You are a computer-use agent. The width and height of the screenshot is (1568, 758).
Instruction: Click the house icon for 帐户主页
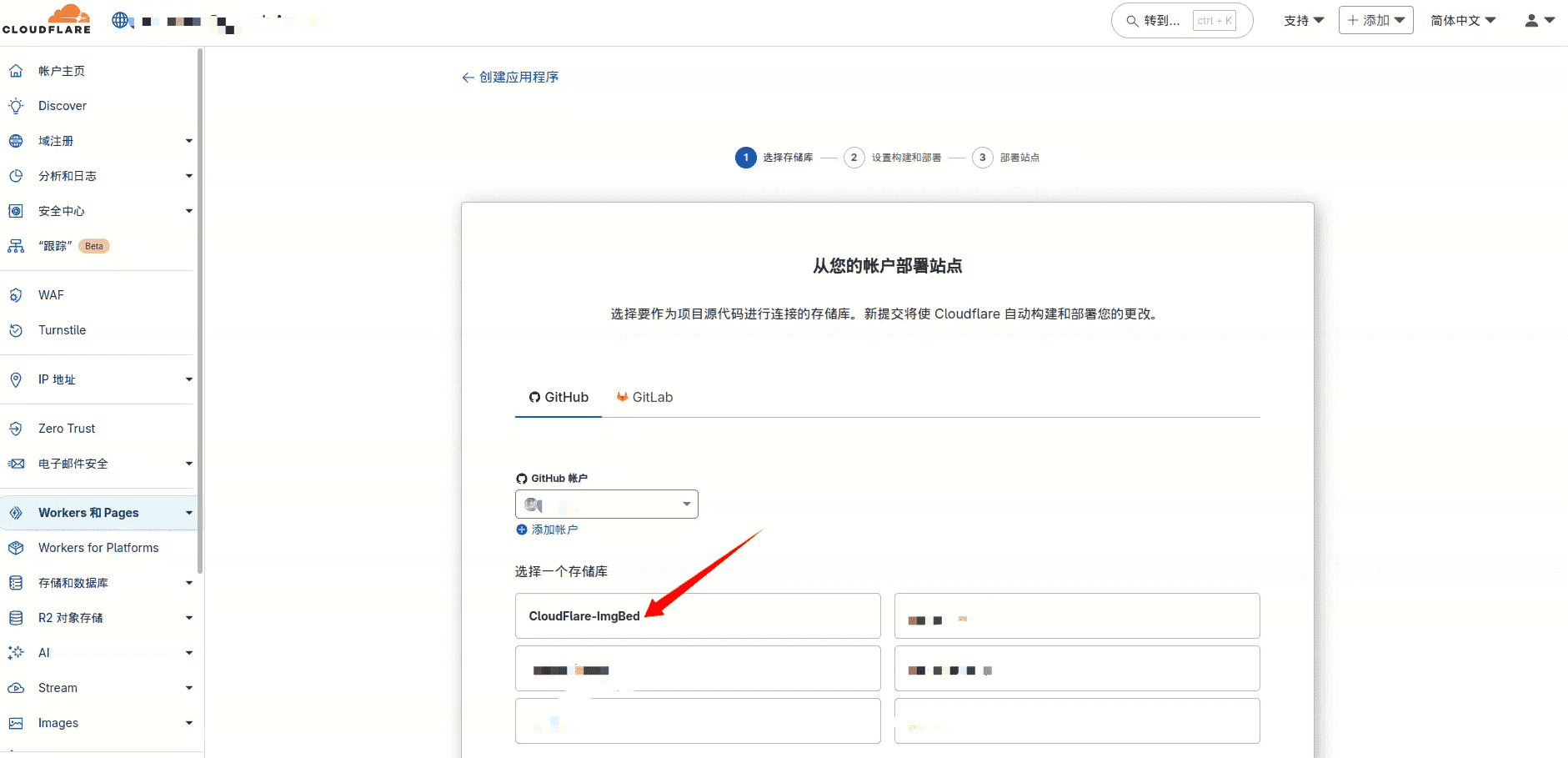16,71
